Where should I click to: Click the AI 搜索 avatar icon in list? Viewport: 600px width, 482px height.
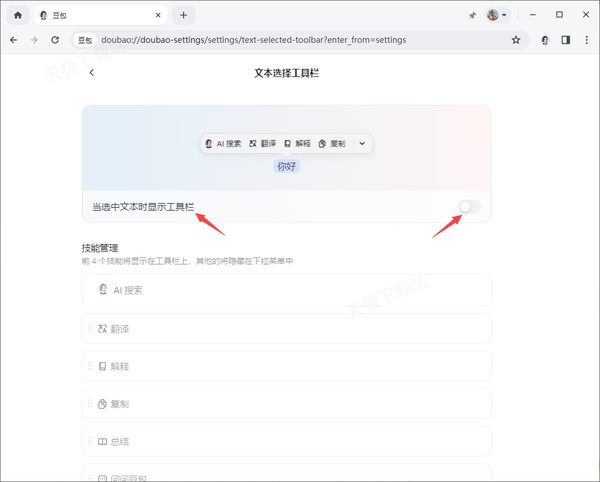tap(103, 289)
